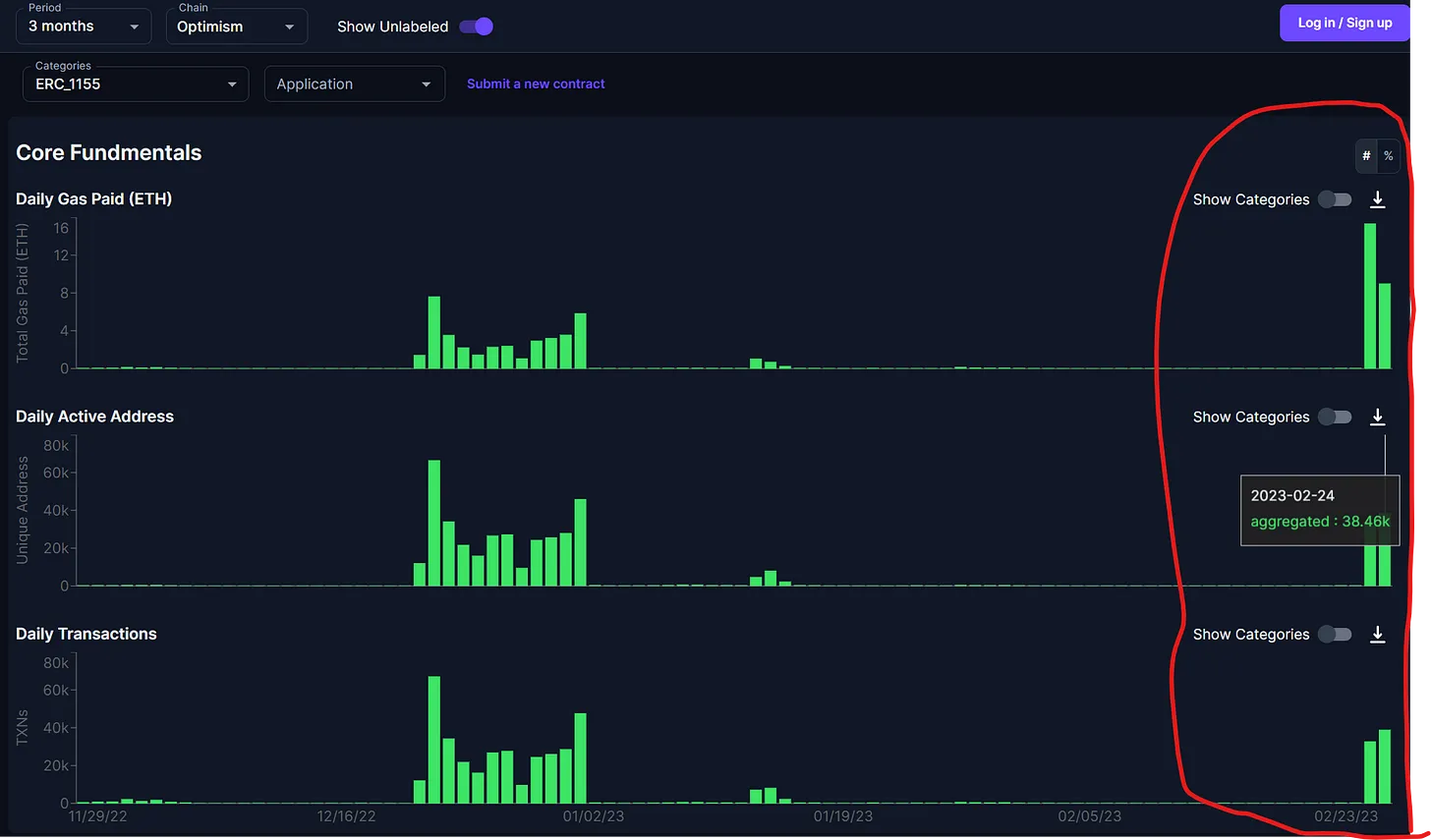Image resolution: width=1431 pixels, height=840 pixels.
Task: Click the TXNs axis title
Action: pyautogui.click(x=23, y=727)
